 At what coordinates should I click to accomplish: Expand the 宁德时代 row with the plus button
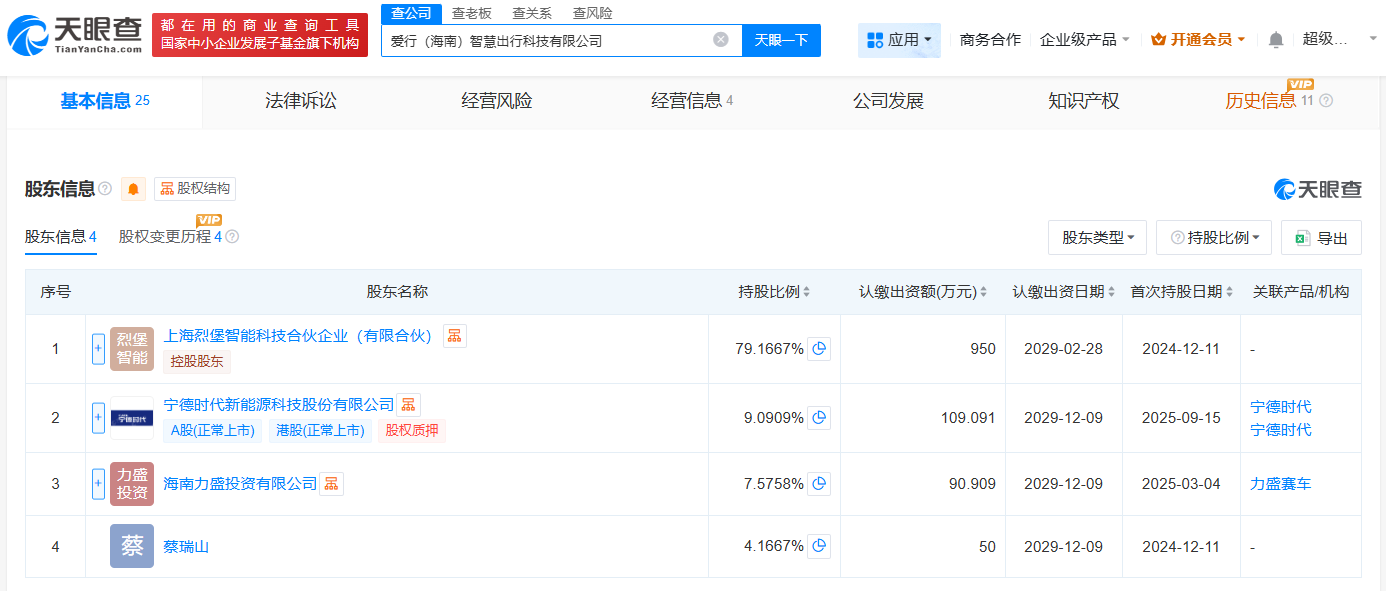(97, 418)
